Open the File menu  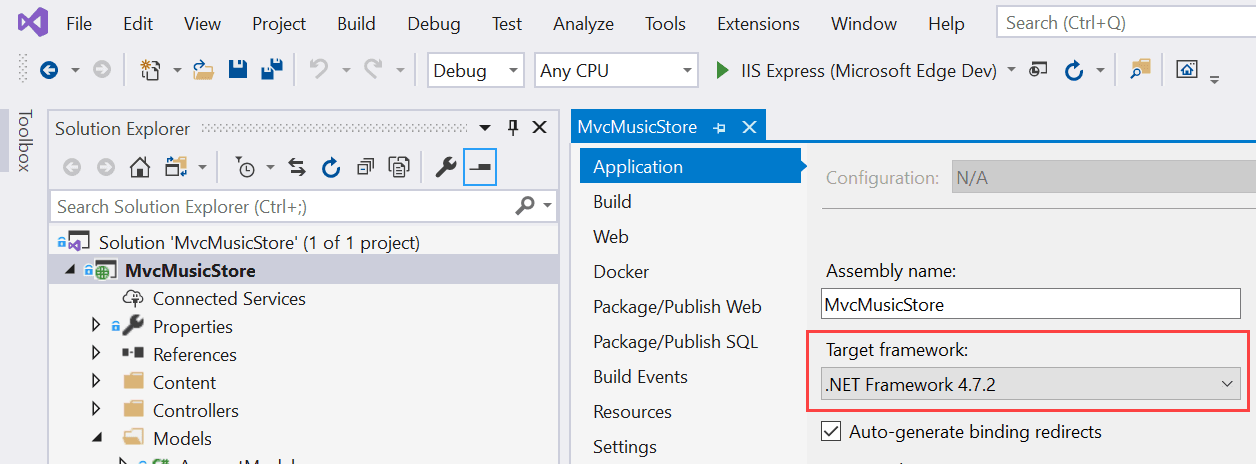pos(79,23)
